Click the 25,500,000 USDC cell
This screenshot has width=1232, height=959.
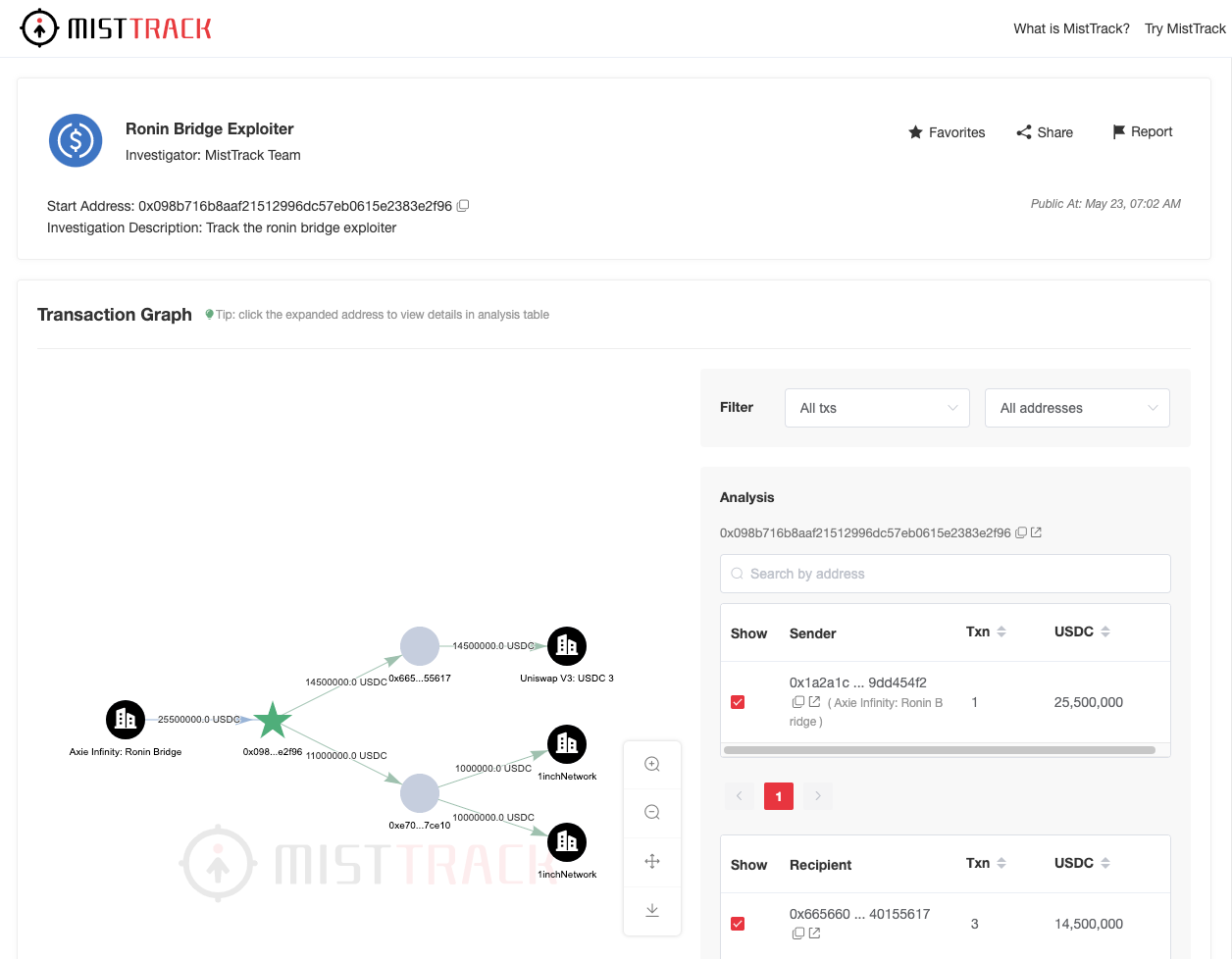[1089, 702]
